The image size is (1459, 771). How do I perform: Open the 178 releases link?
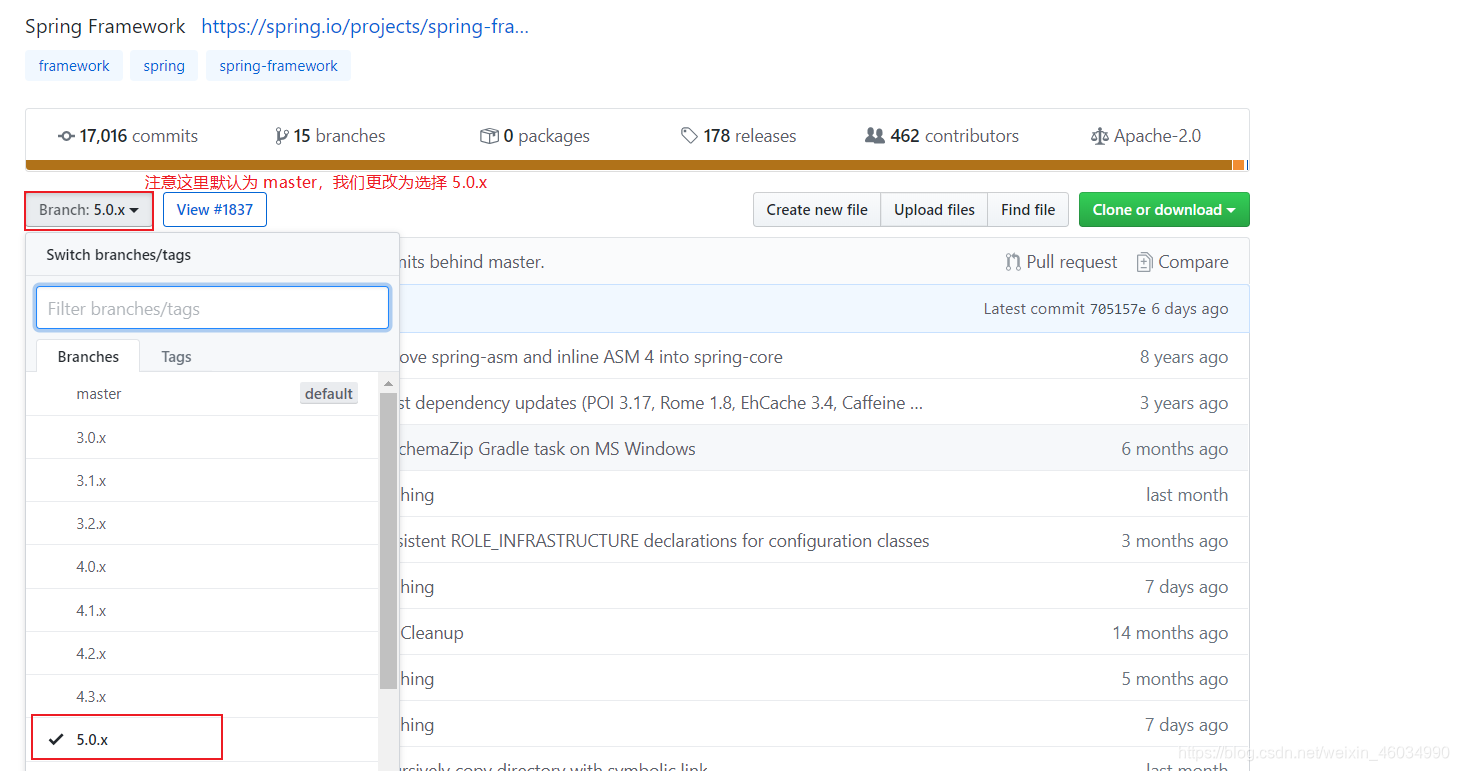coord(739,136)
